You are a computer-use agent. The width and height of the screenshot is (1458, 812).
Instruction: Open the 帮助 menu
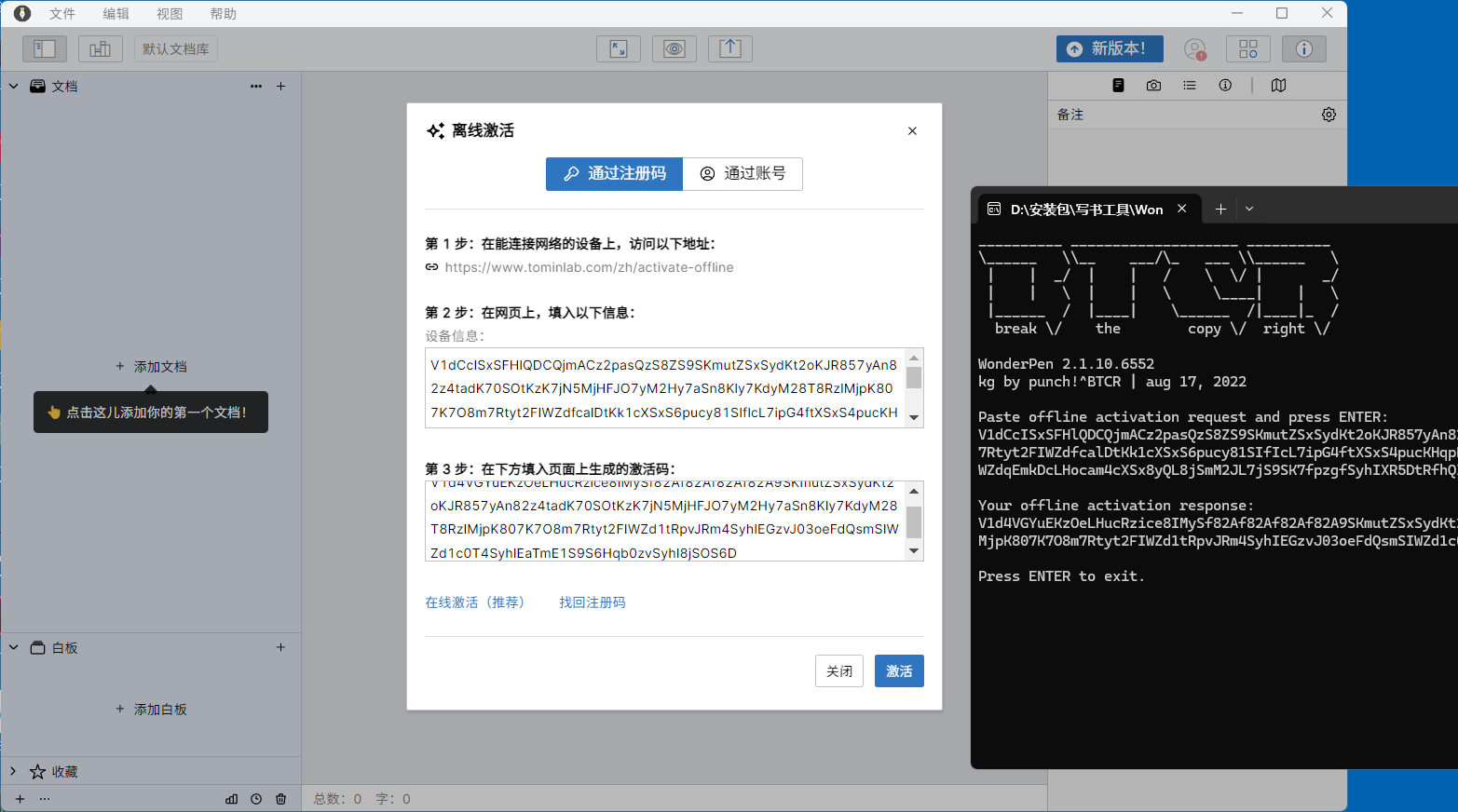224,13
